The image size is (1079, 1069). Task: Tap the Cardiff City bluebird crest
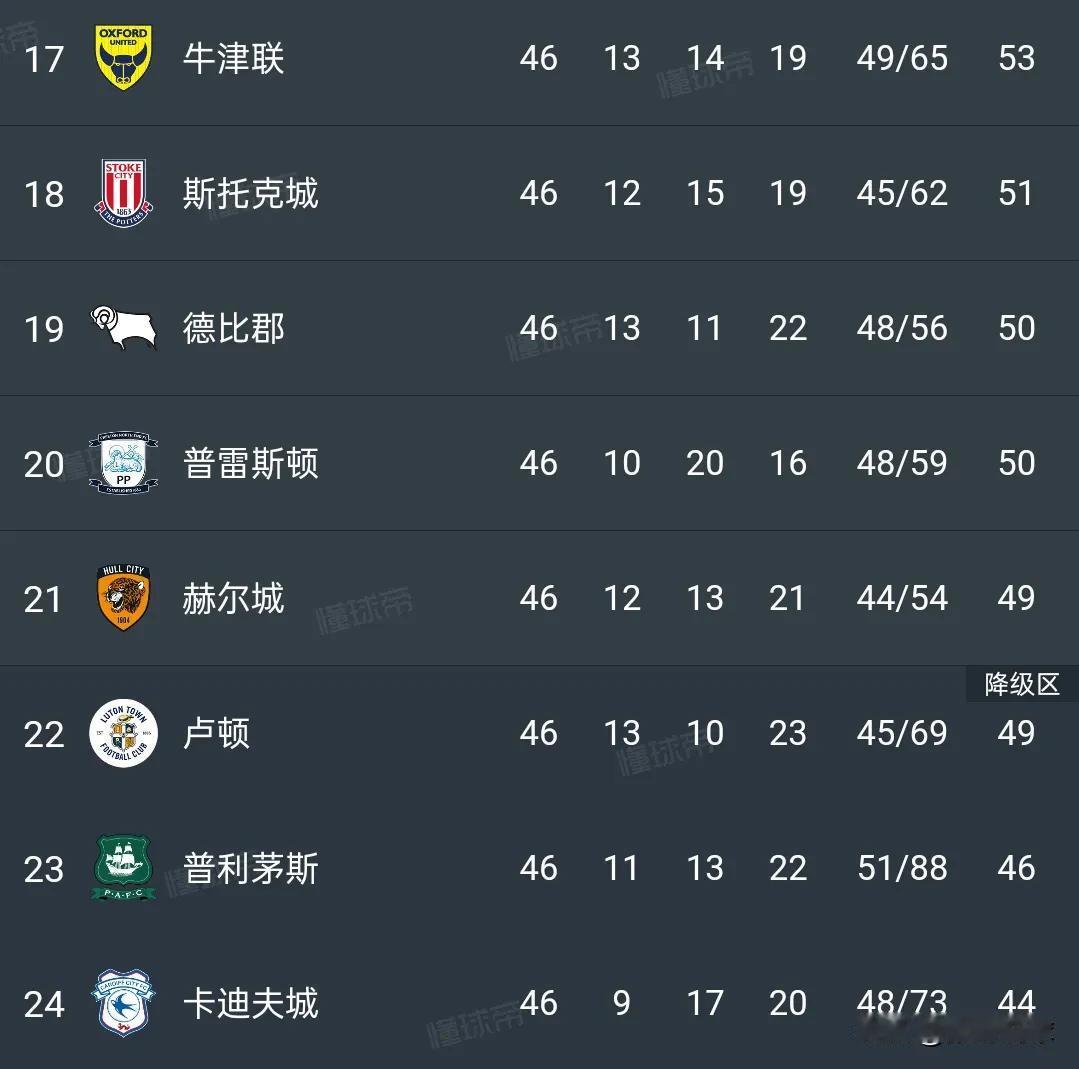123,1003
